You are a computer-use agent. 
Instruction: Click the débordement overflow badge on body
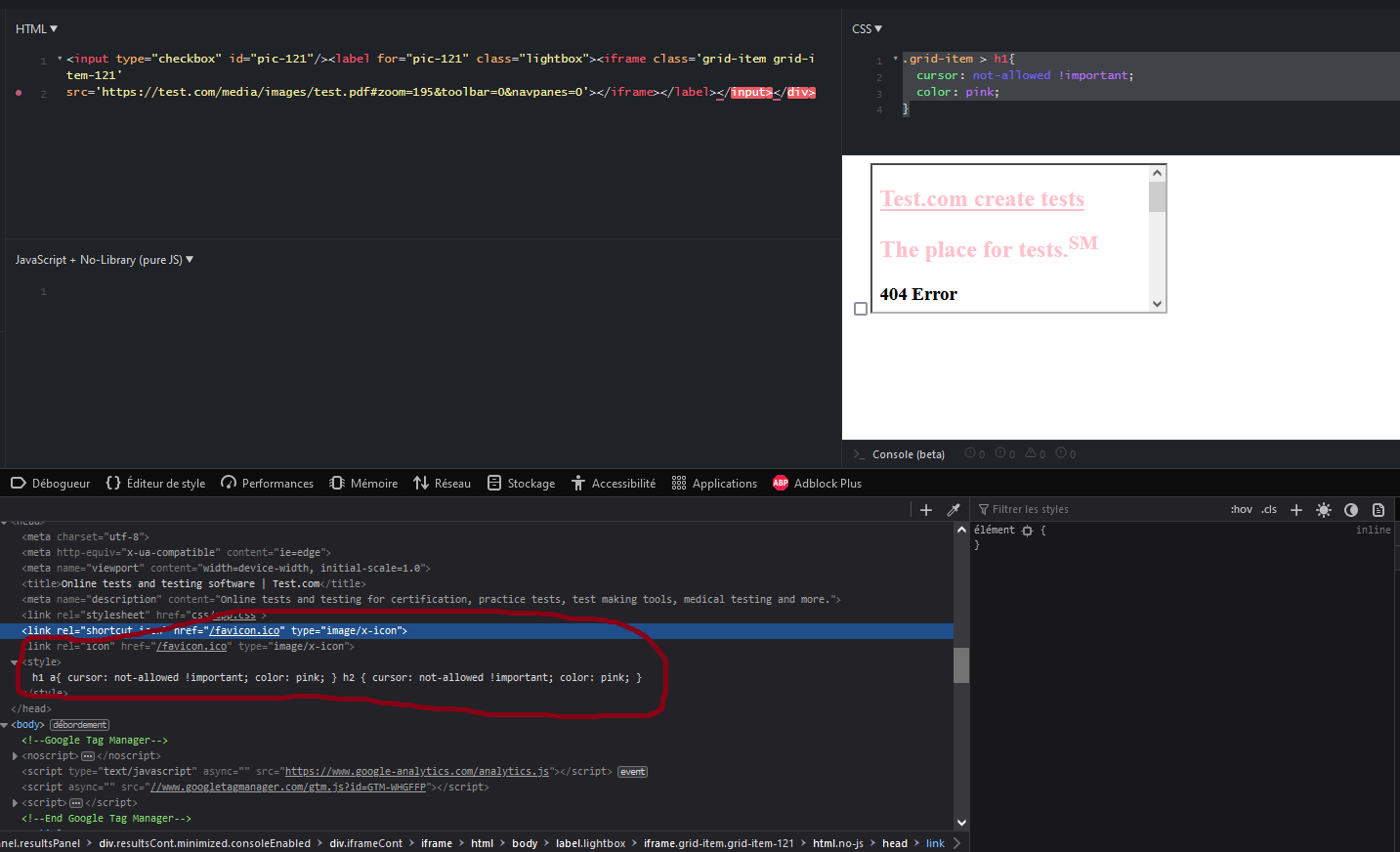point(80,725)
